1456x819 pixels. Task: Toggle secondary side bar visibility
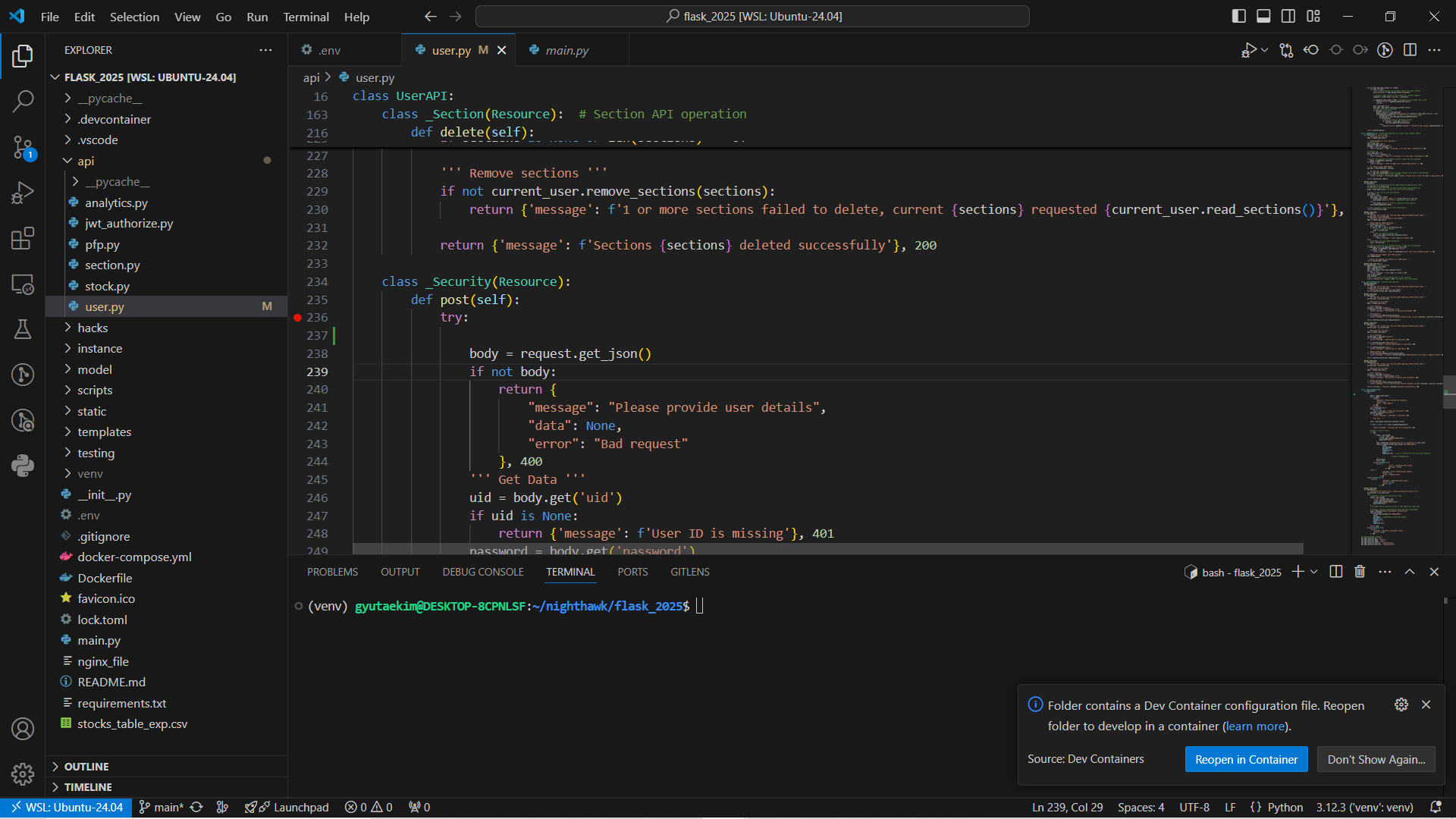tap(1288, 16)
